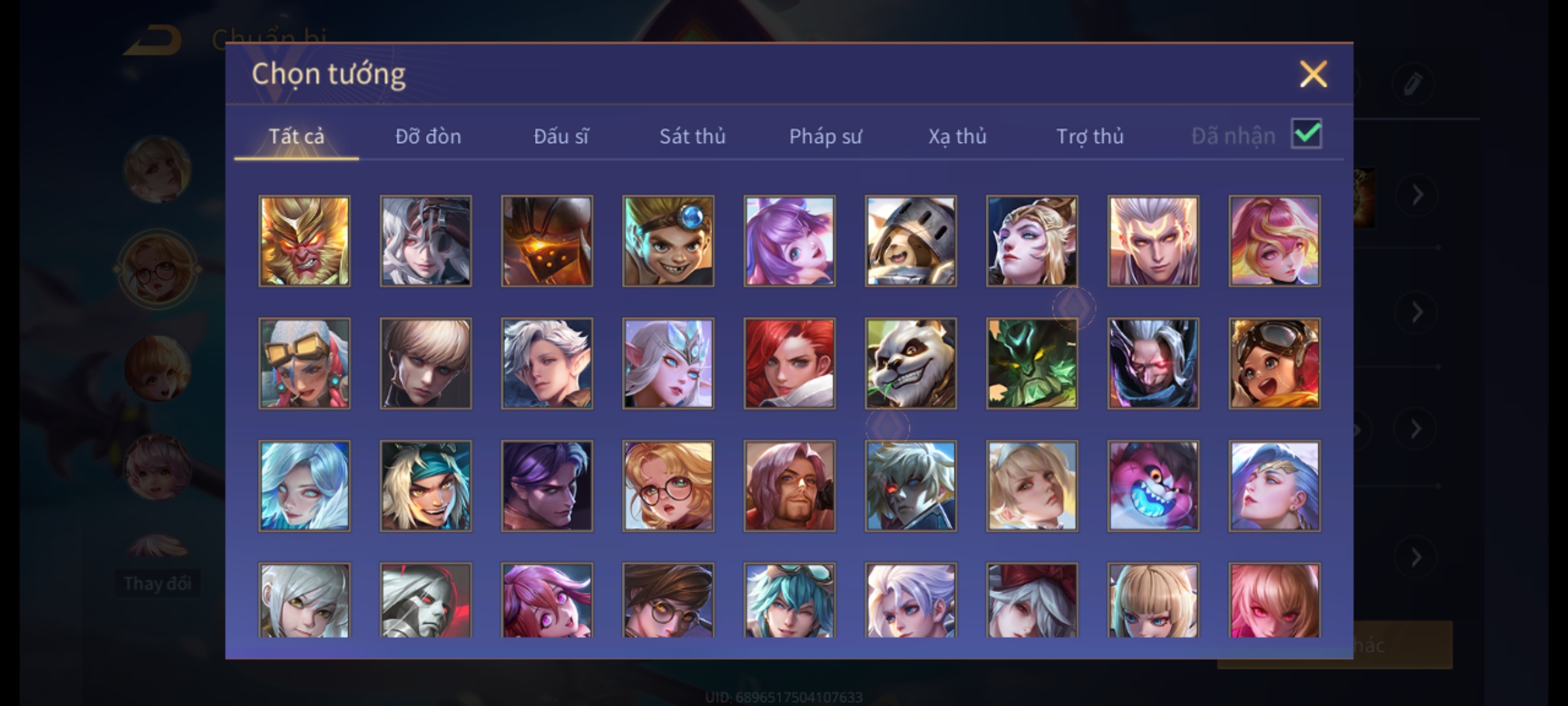The width and height of the screenshot is (1568, 706).
Task: Pick the red-haired woman hero portrait
Action: 789,363
